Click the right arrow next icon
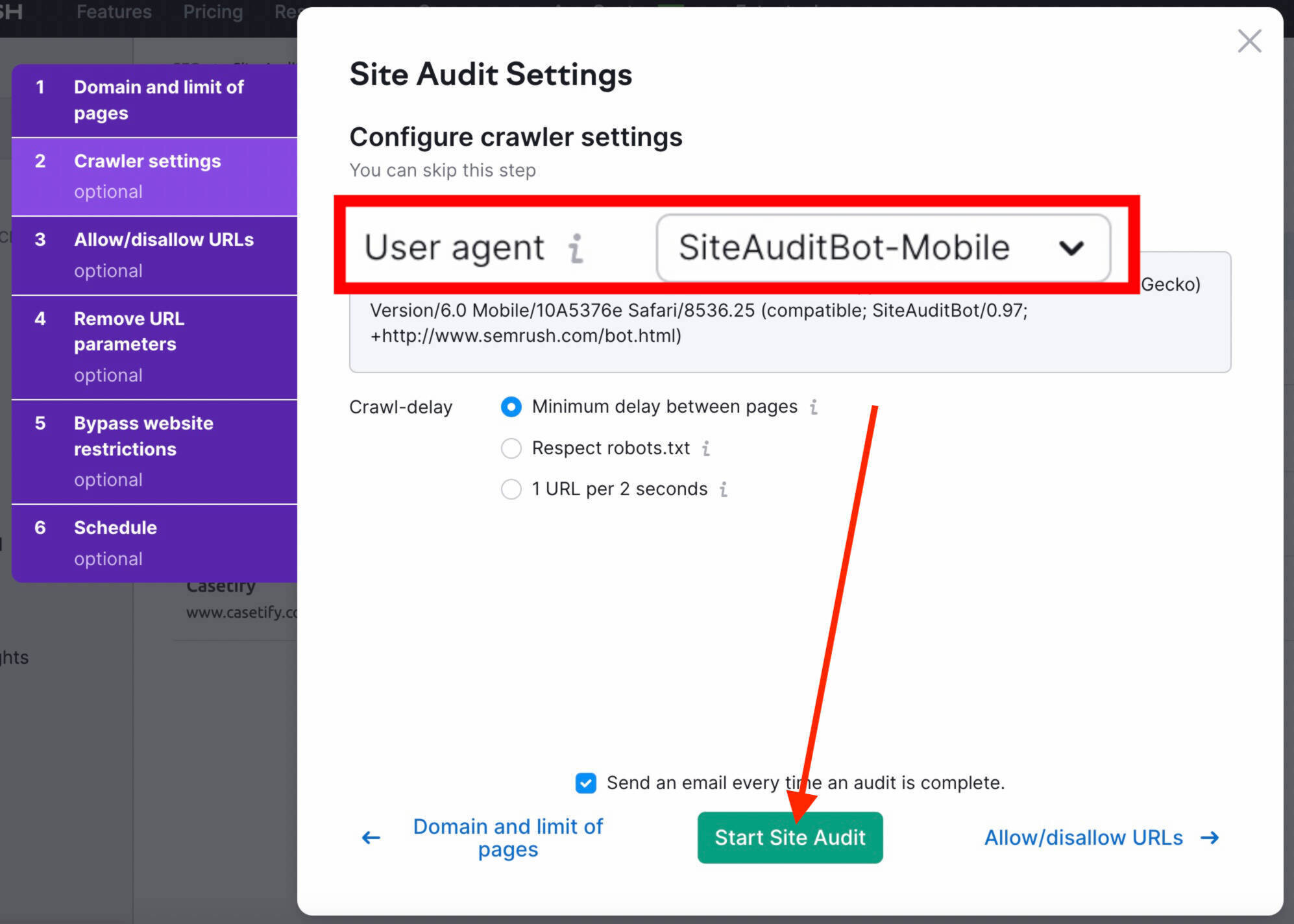This screenshot has height=924, width=1294. tap(1210, 838)
